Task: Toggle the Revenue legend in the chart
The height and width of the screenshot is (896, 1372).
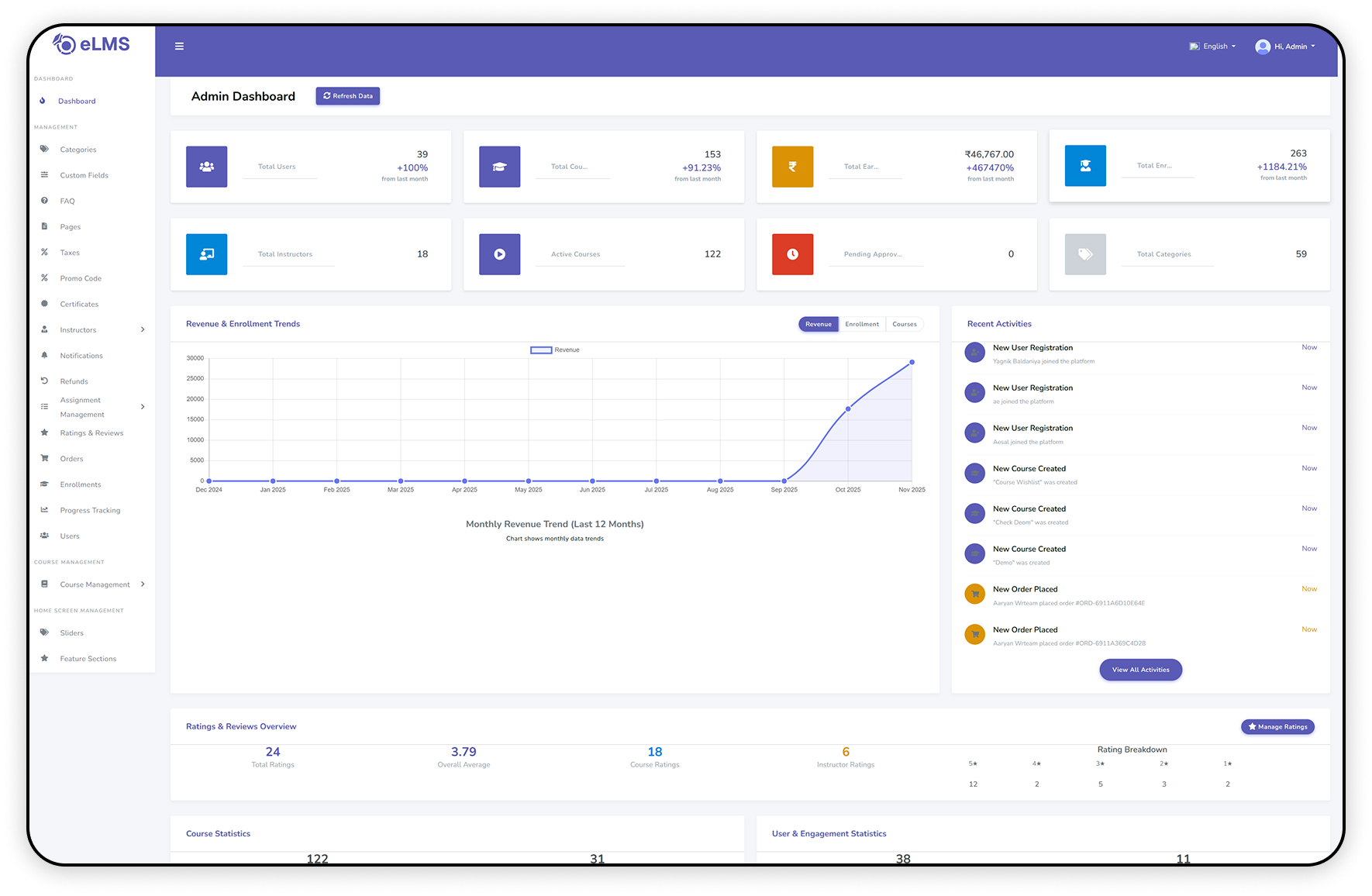Action: 554,350
